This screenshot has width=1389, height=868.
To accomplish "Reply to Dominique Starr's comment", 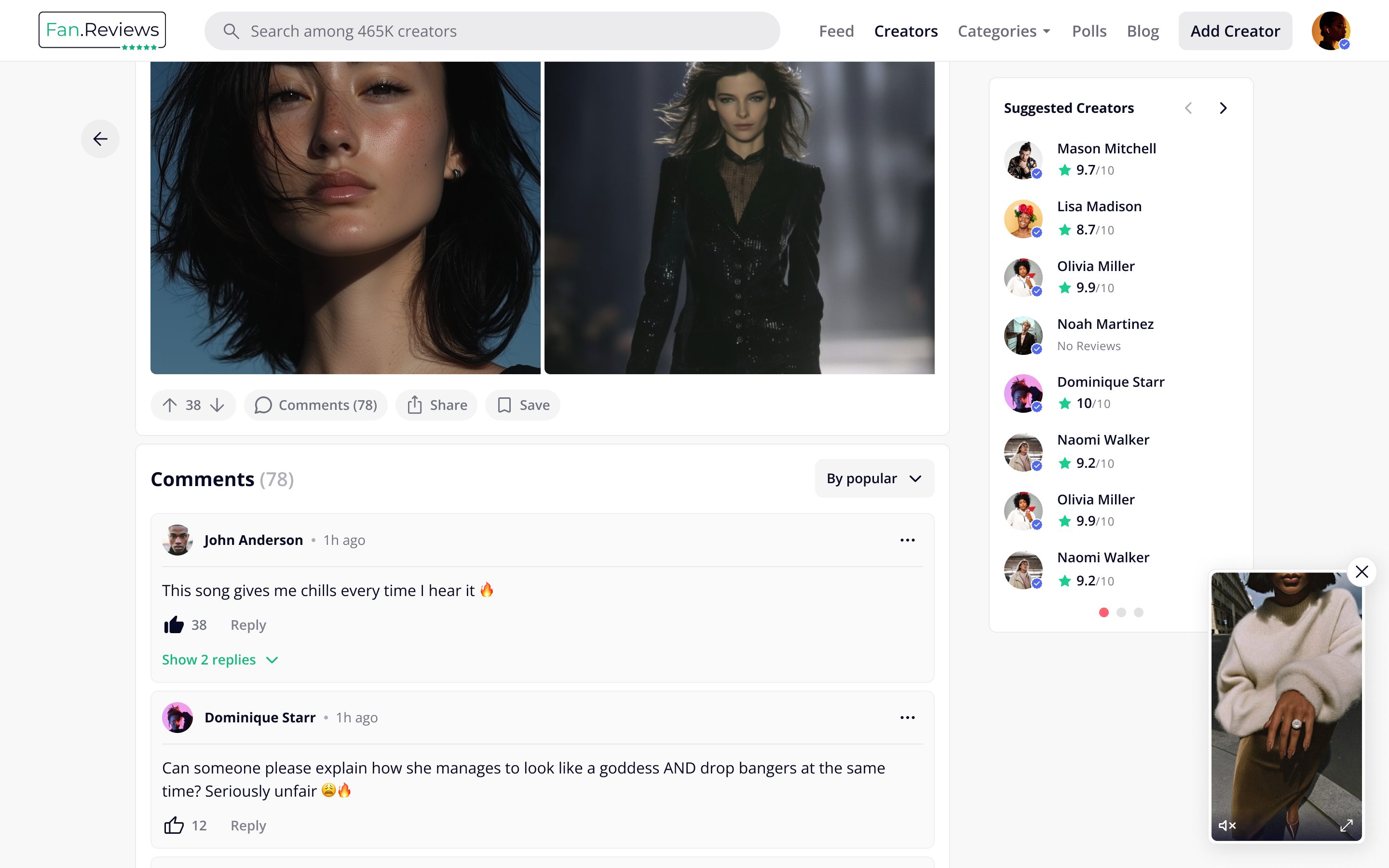I will 247,825.
